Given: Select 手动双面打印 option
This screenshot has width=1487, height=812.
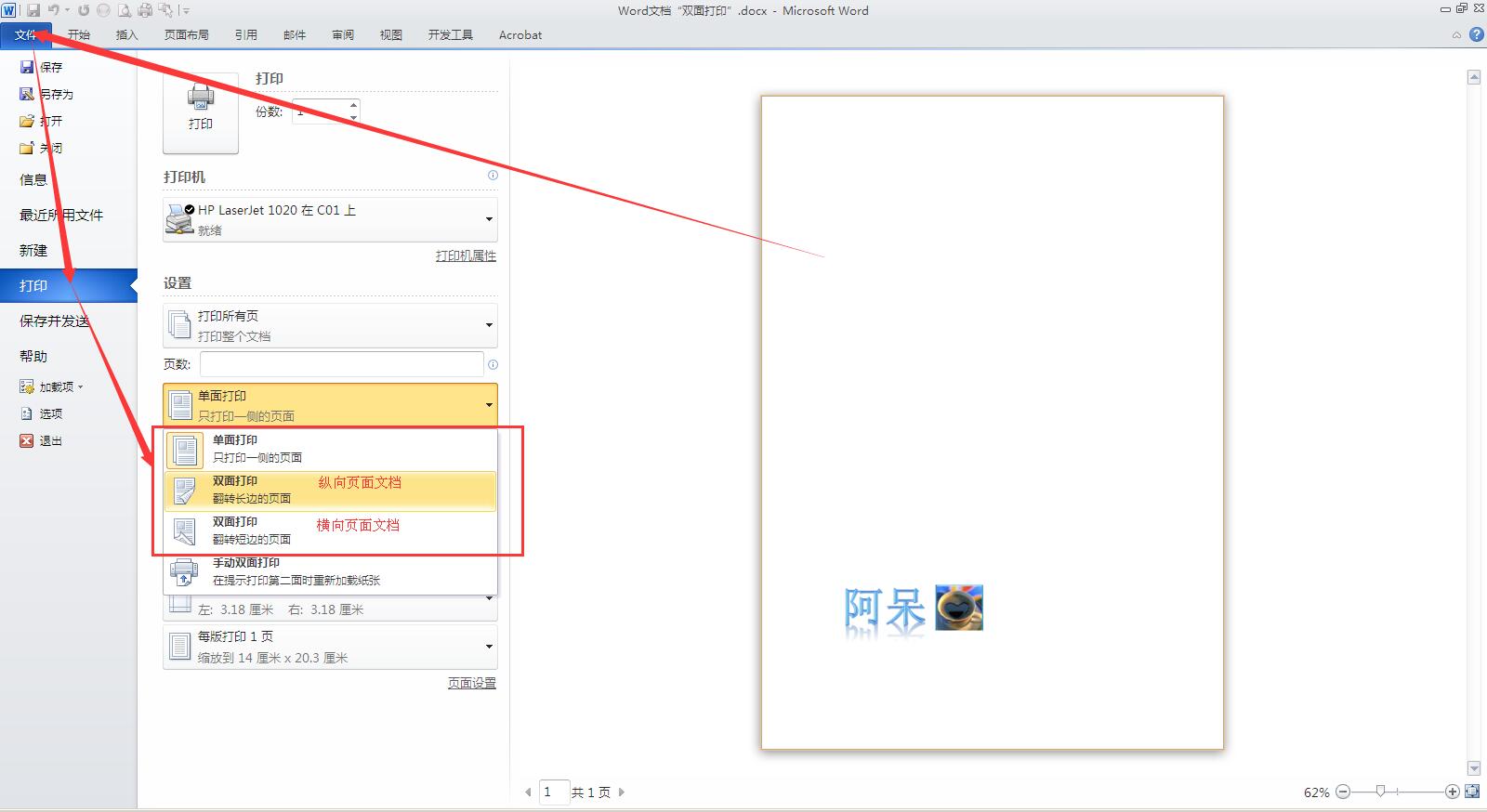Looking at the screenshot, I should [330, 572].
